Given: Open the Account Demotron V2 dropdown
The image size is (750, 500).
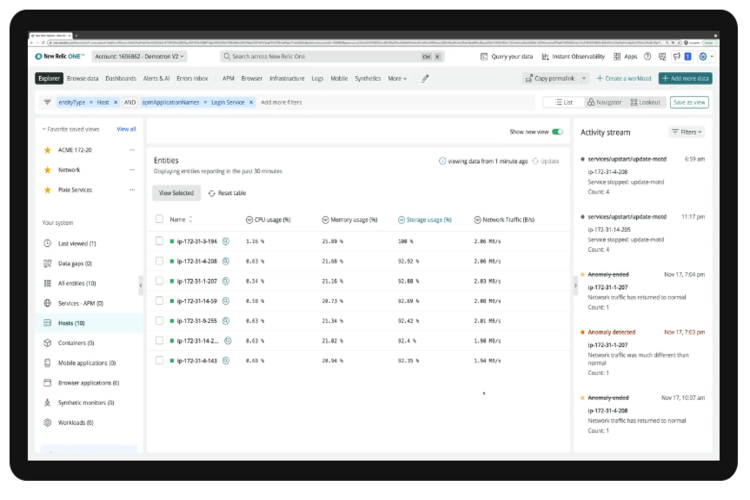Looking at the screenshot, I should 139,56.
